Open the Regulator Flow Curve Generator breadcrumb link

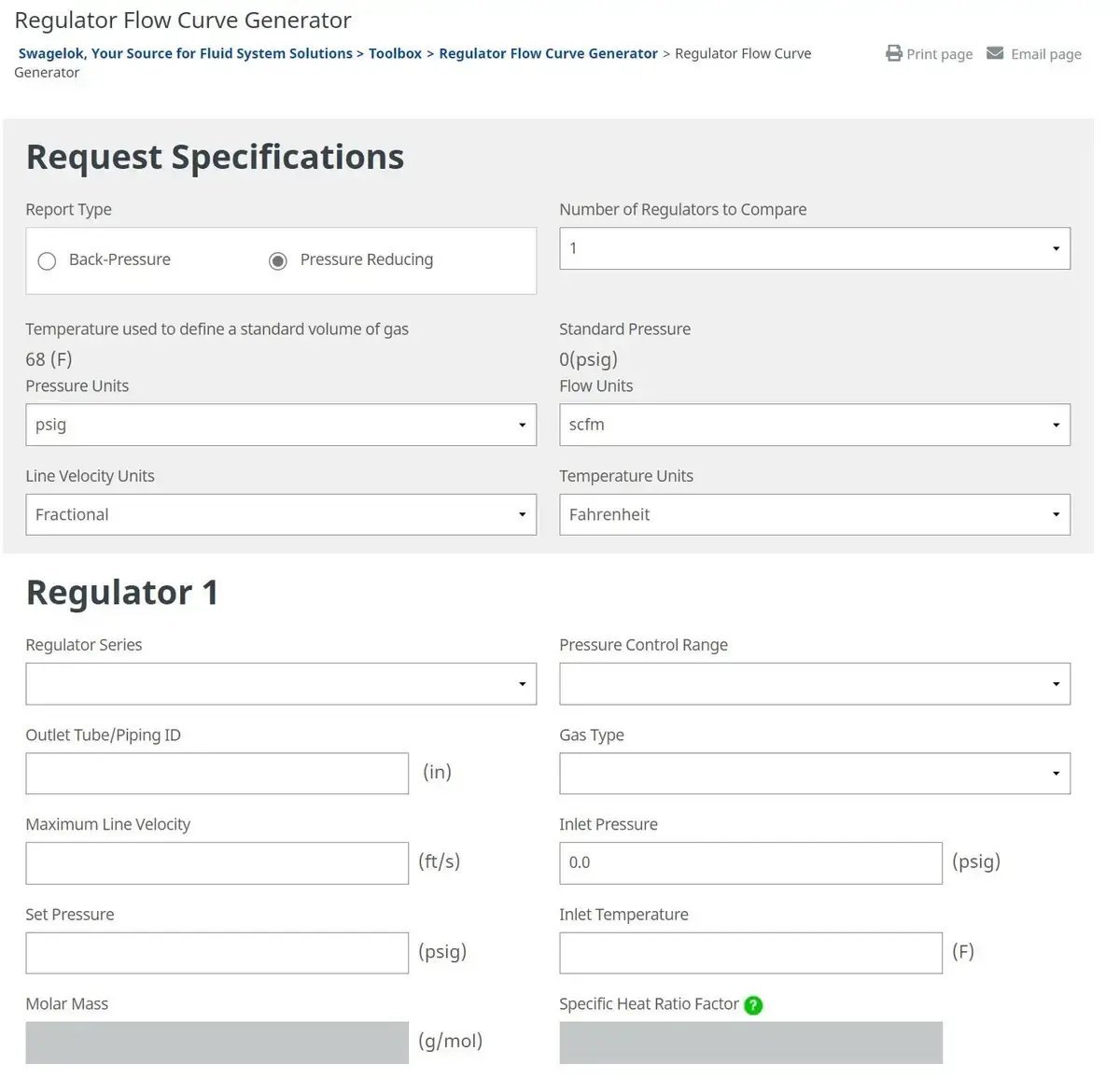[x=548, y=53]
